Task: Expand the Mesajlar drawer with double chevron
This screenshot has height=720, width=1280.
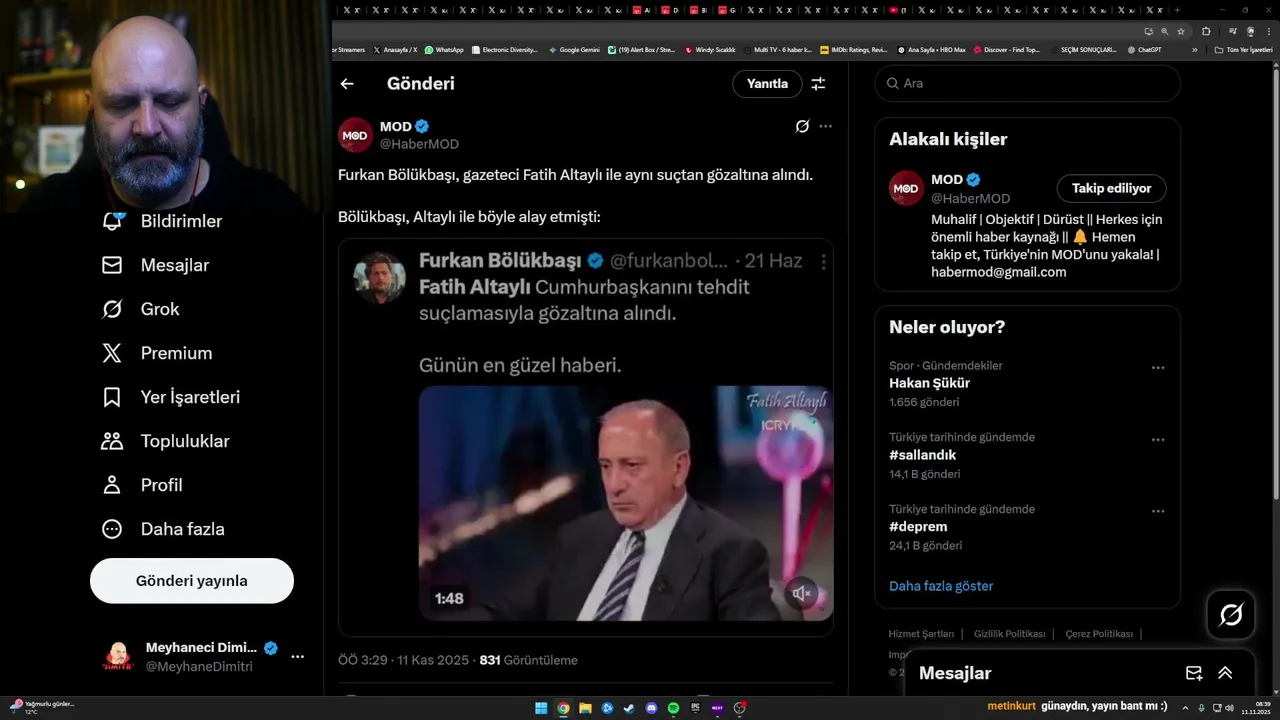Action: point(1225,673)
